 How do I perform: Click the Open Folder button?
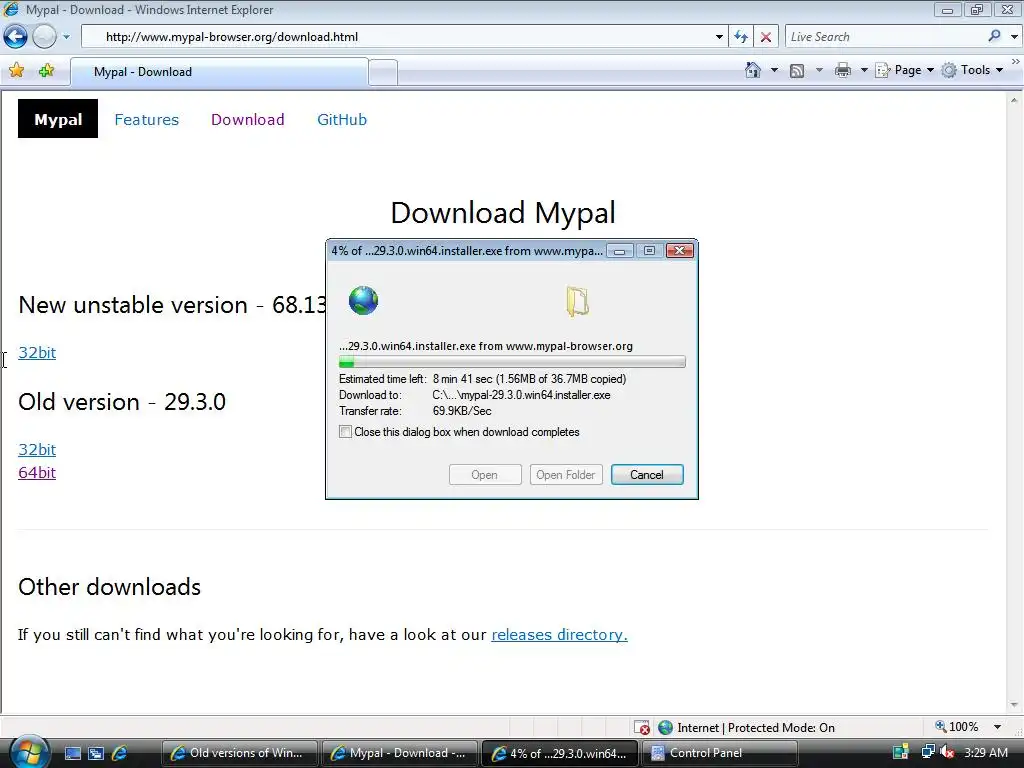coord(566,475)
